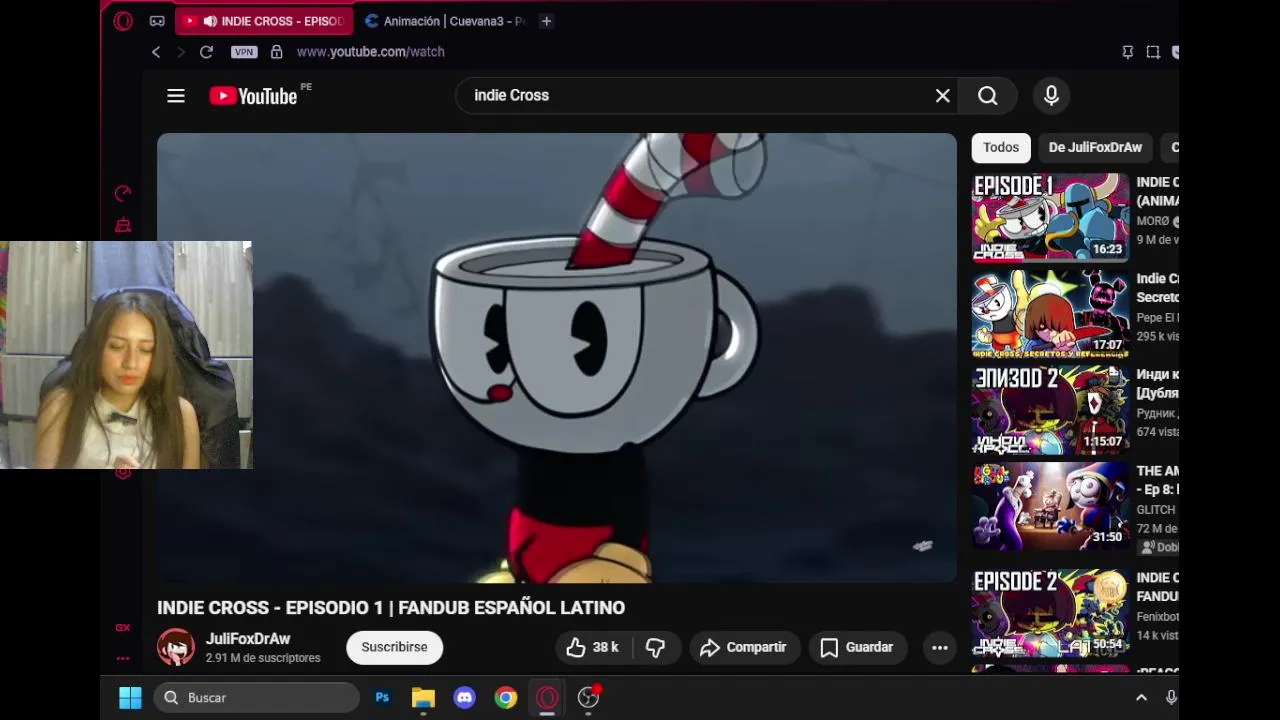Open sidebar three dots setup
The image size is (1280, 720).
[123, 658]
